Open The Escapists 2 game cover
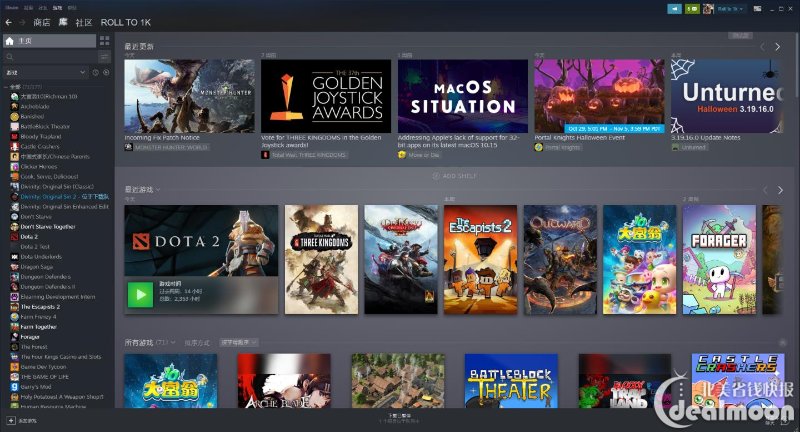Viewport: 800px width, 432px height. [481, 260]
